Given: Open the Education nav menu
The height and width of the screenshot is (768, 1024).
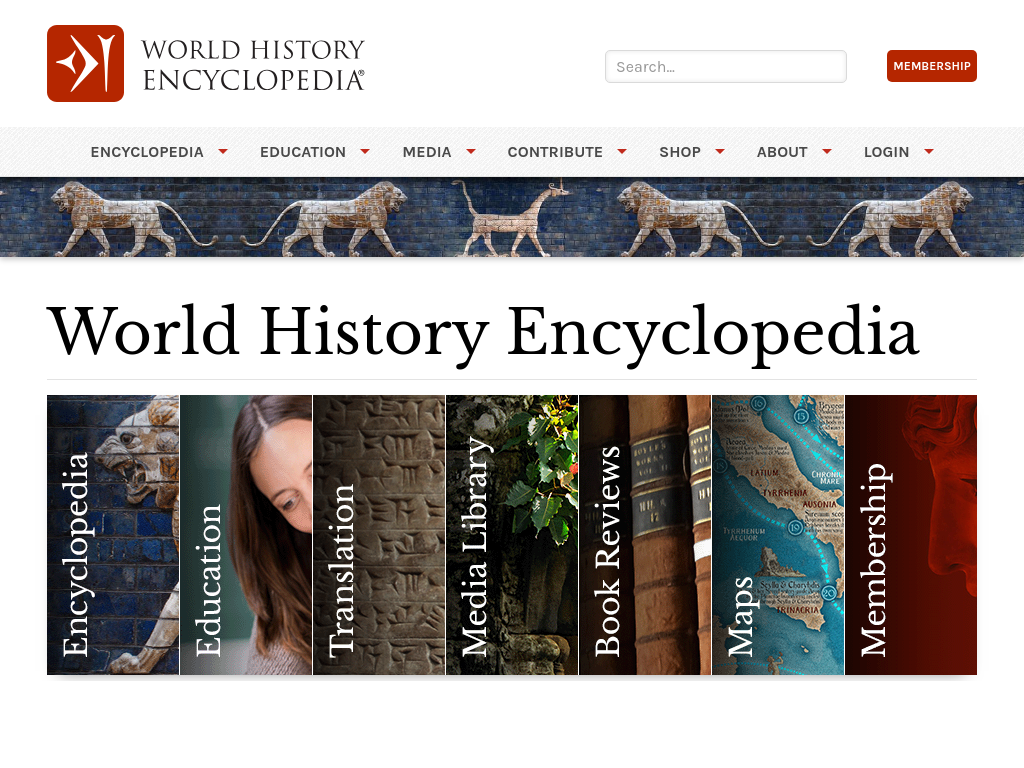Looking at the screenshot, I should (303, 152).
